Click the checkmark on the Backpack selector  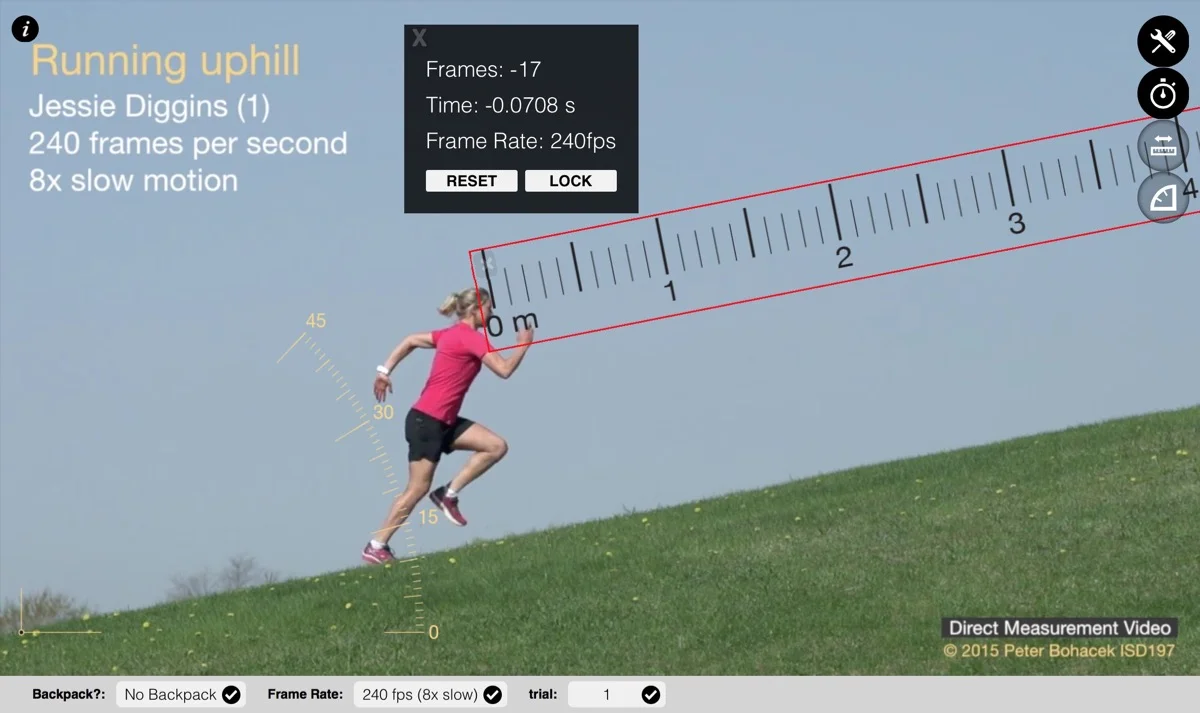(231, 694)
